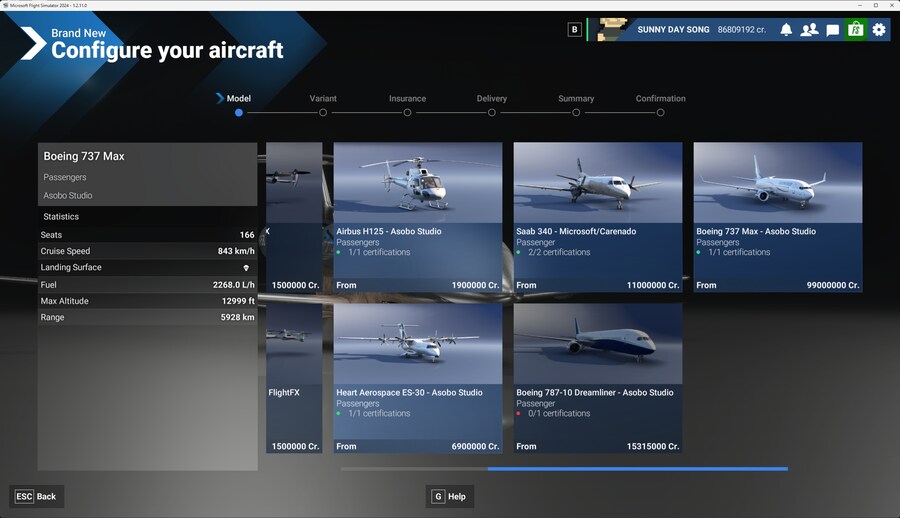Go to the Confirmation step

[661, 113]
